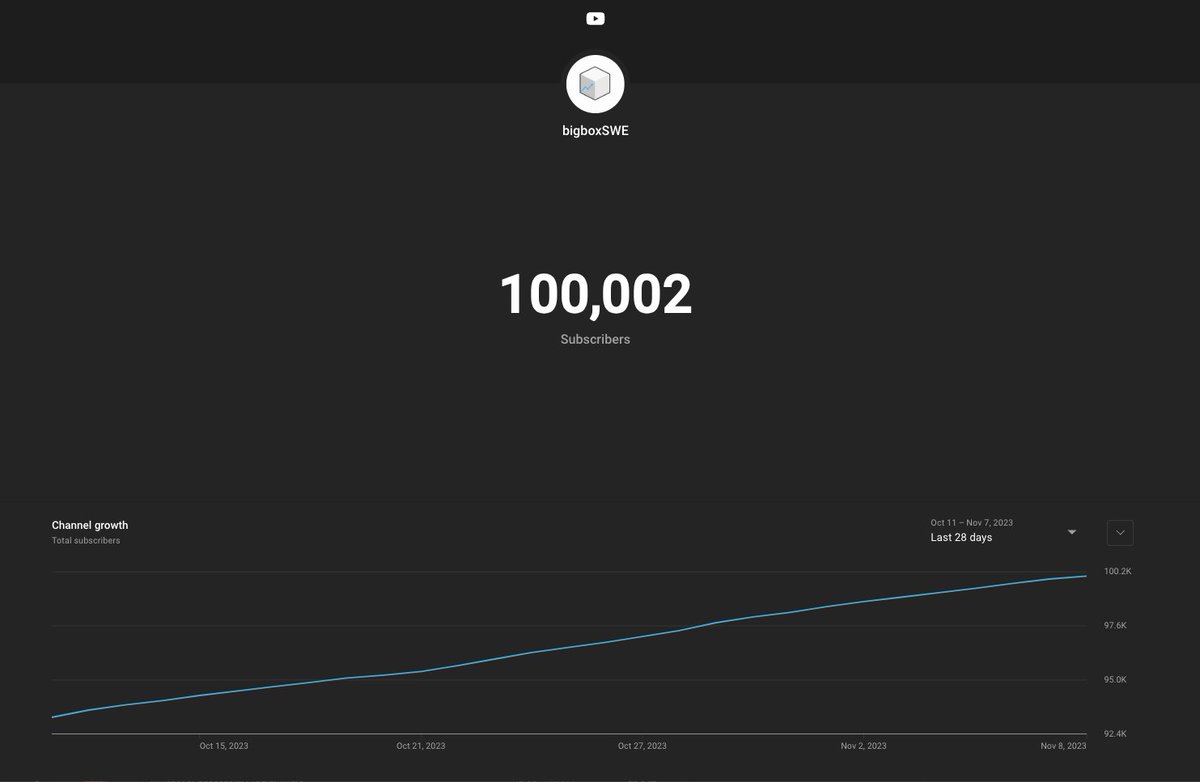Click the Nov 2, 2023 axis date

click(x=863, y=746)
